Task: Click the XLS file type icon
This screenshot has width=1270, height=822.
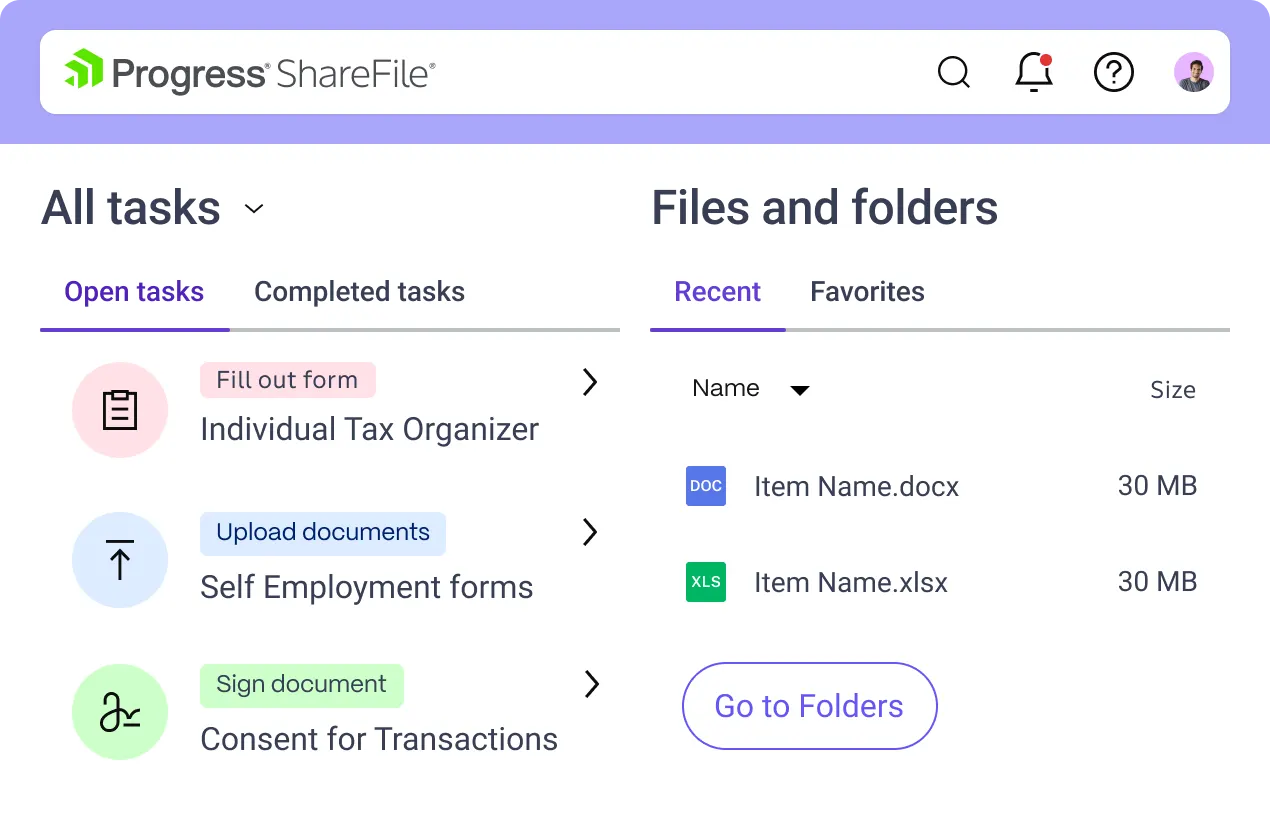Action: [x=706, y=582]
